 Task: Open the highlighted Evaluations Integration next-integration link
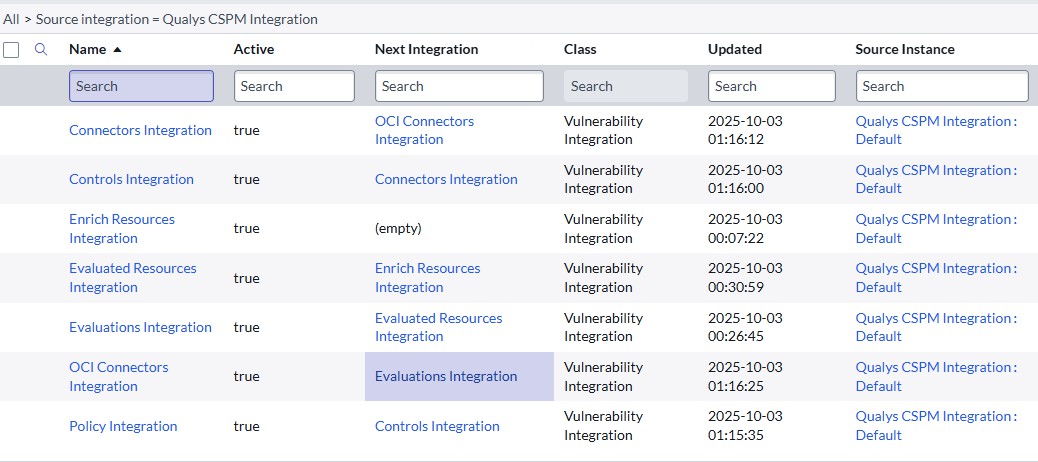(x=446, y=376)
